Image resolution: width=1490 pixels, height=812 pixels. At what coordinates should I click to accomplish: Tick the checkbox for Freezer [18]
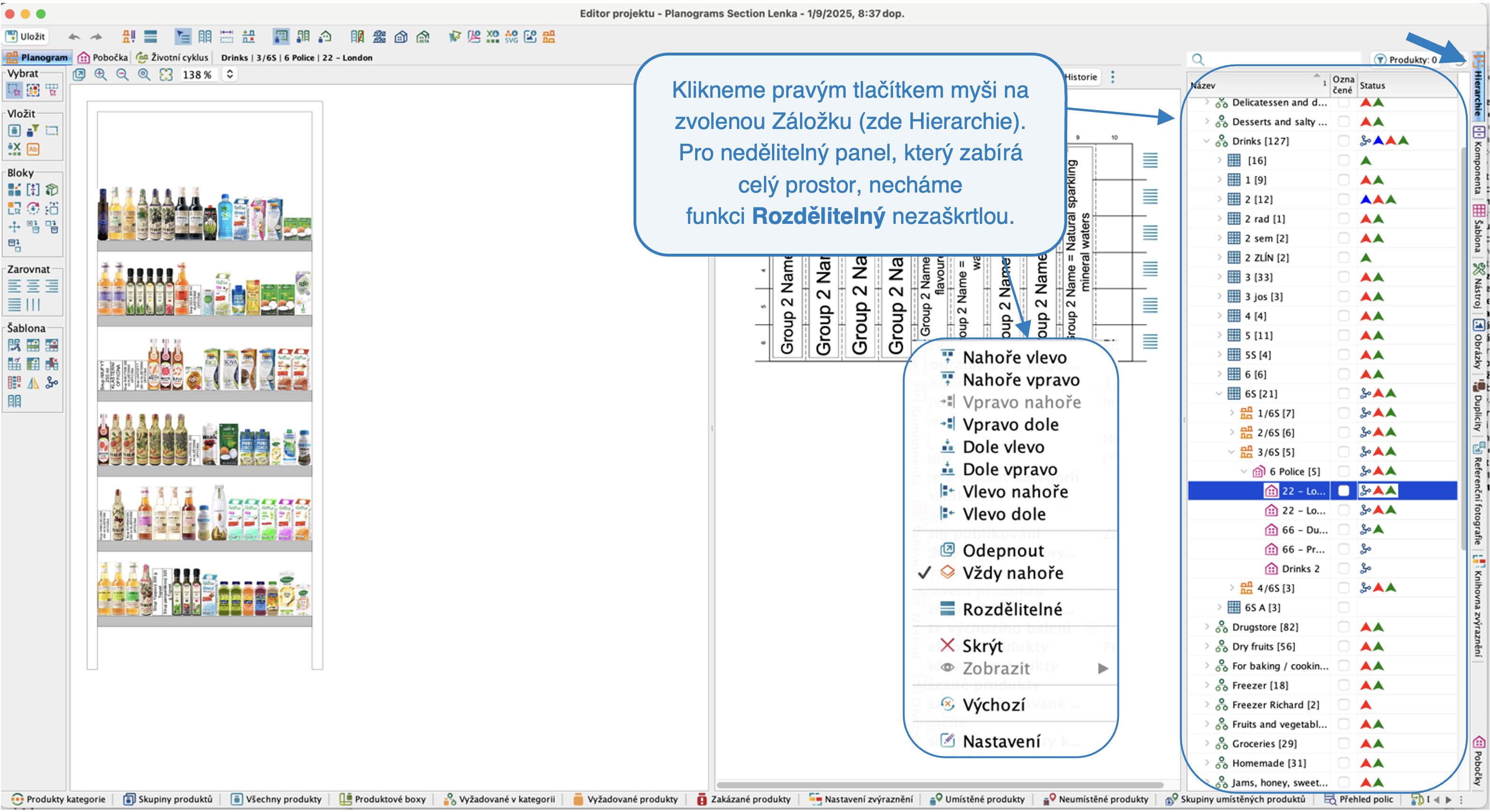pyautogui.click(x=1344, y=685)
